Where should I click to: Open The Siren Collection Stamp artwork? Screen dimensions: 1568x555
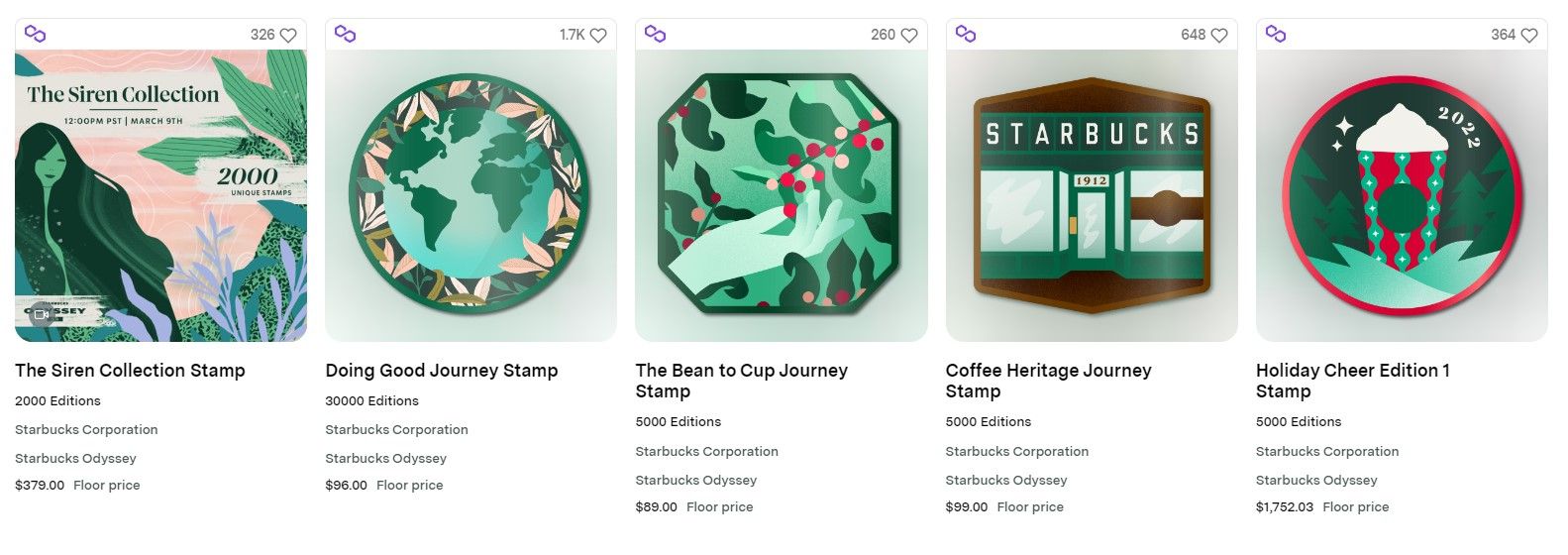160,195
